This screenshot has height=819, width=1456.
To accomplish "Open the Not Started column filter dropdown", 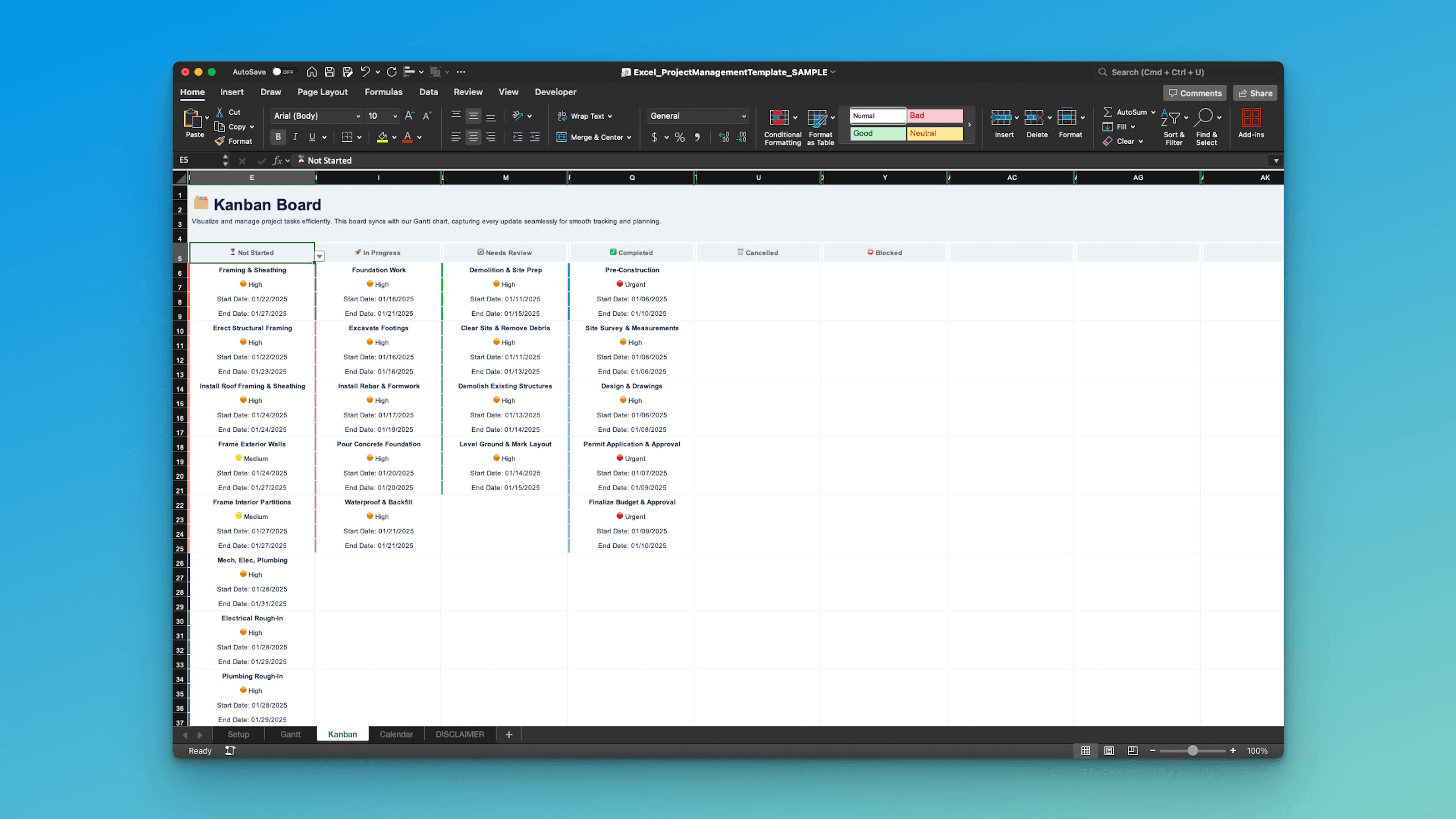I will pos(319,256).
